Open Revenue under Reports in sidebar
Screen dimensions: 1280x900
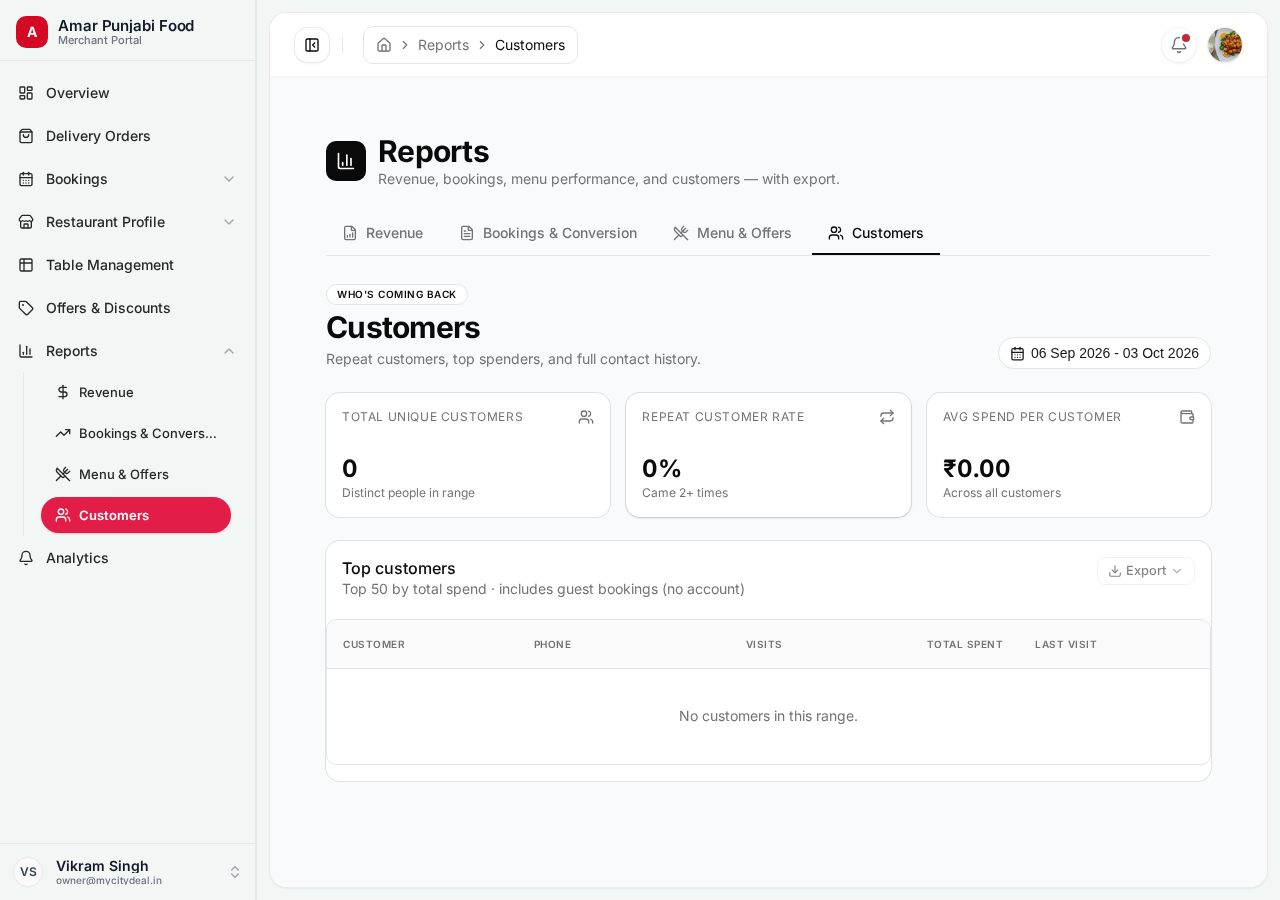tap(136, 392)
